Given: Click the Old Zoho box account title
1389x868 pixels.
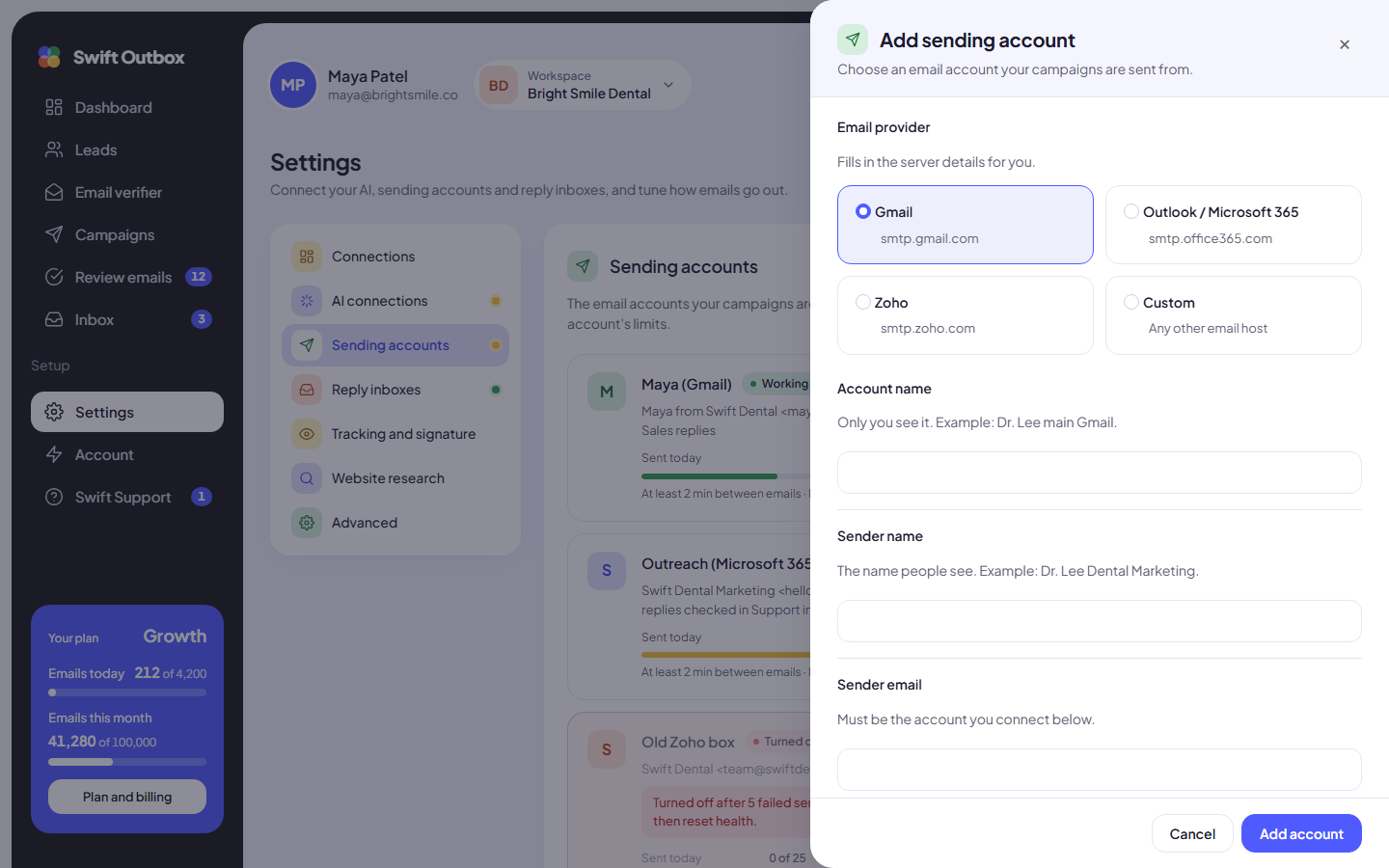Looking at the screenshot, I should point(688,742).
